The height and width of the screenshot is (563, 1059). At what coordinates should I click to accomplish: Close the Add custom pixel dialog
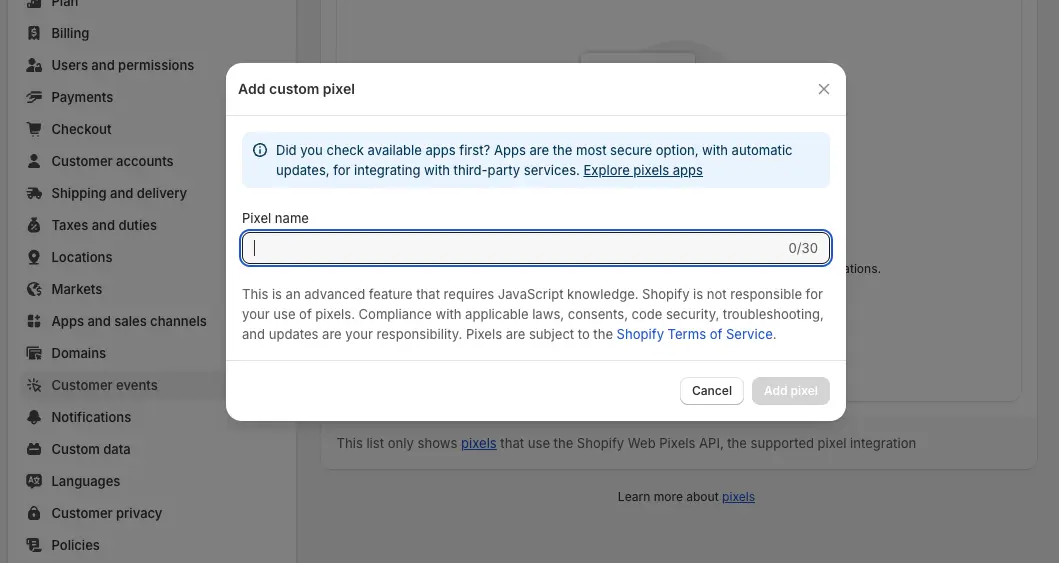click(x=823, y=89)
